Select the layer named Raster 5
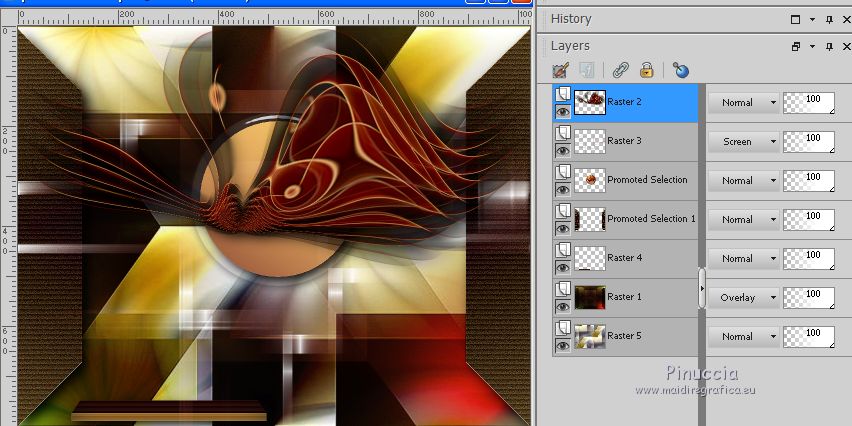The height and width of the screenshot is (426, 852). (624, 336)
